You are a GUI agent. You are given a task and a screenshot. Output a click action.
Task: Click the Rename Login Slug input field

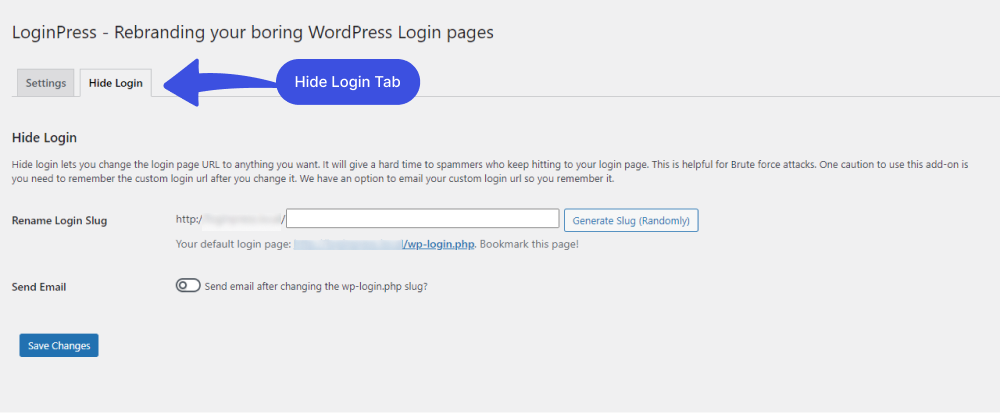(x=423, y=219)
